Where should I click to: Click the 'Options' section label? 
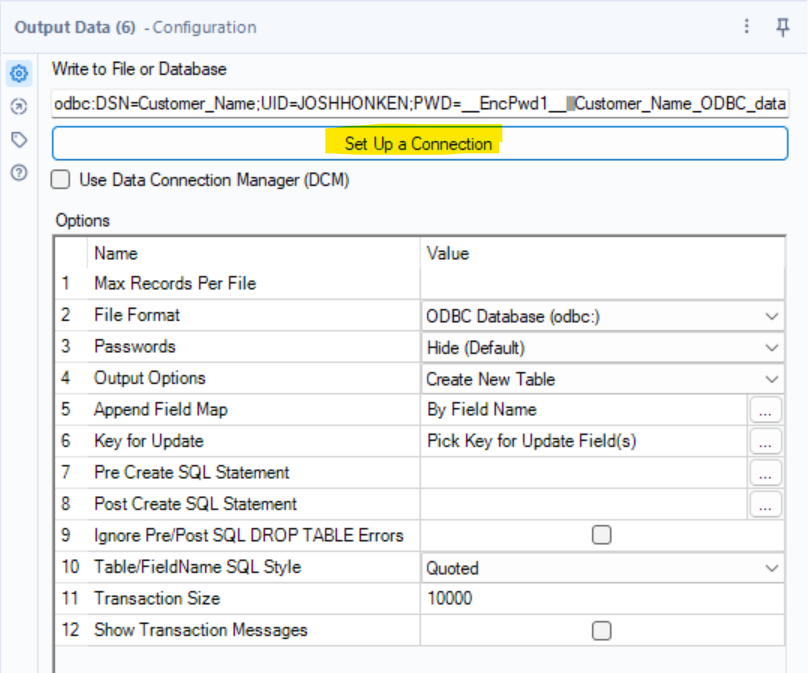click(x=82, y=221)
